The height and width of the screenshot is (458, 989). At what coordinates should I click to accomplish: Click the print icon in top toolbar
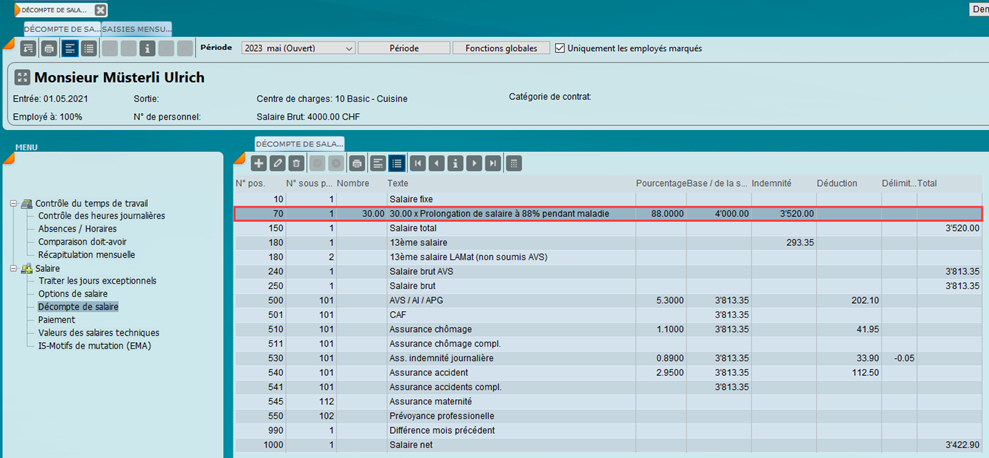[48, 48]
